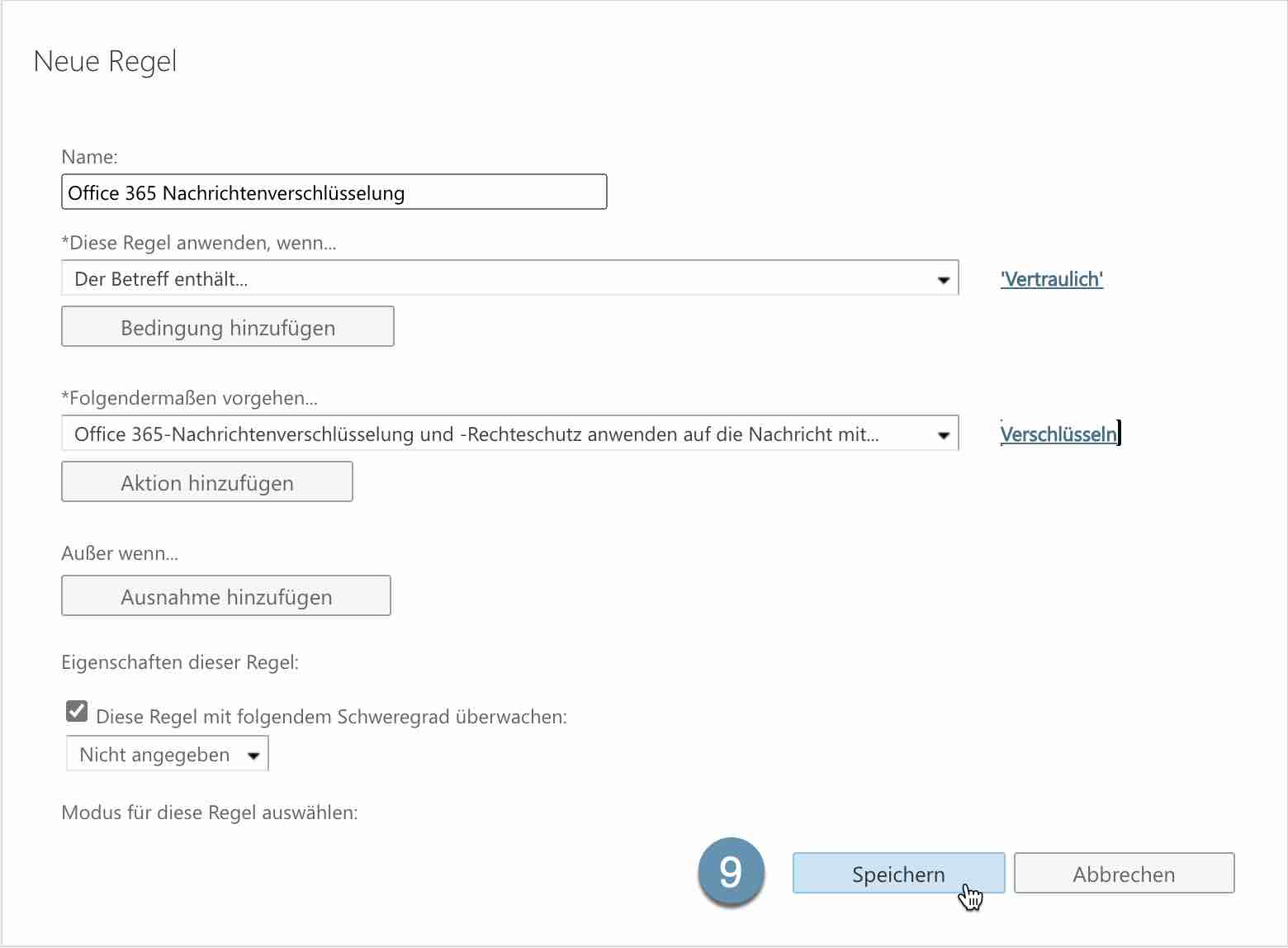The width and height of the screenshot is (1288, 948).
Task: Save the rule with Speichern
Action: pos(898,874)
